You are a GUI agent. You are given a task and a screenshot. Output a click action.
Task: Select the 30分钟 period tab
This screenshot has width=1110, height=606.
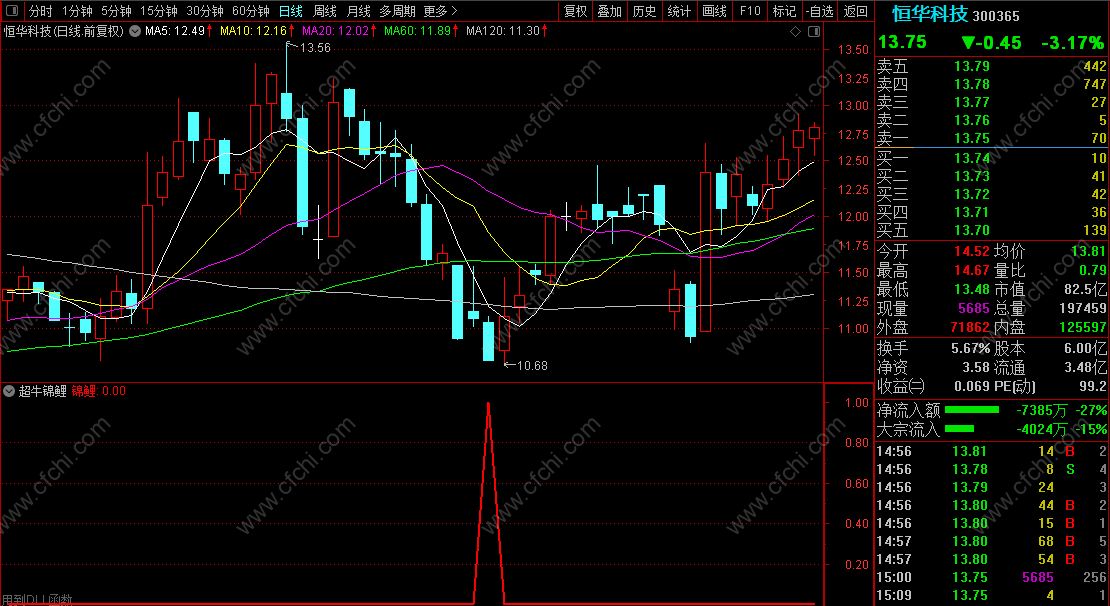point(205,11)
